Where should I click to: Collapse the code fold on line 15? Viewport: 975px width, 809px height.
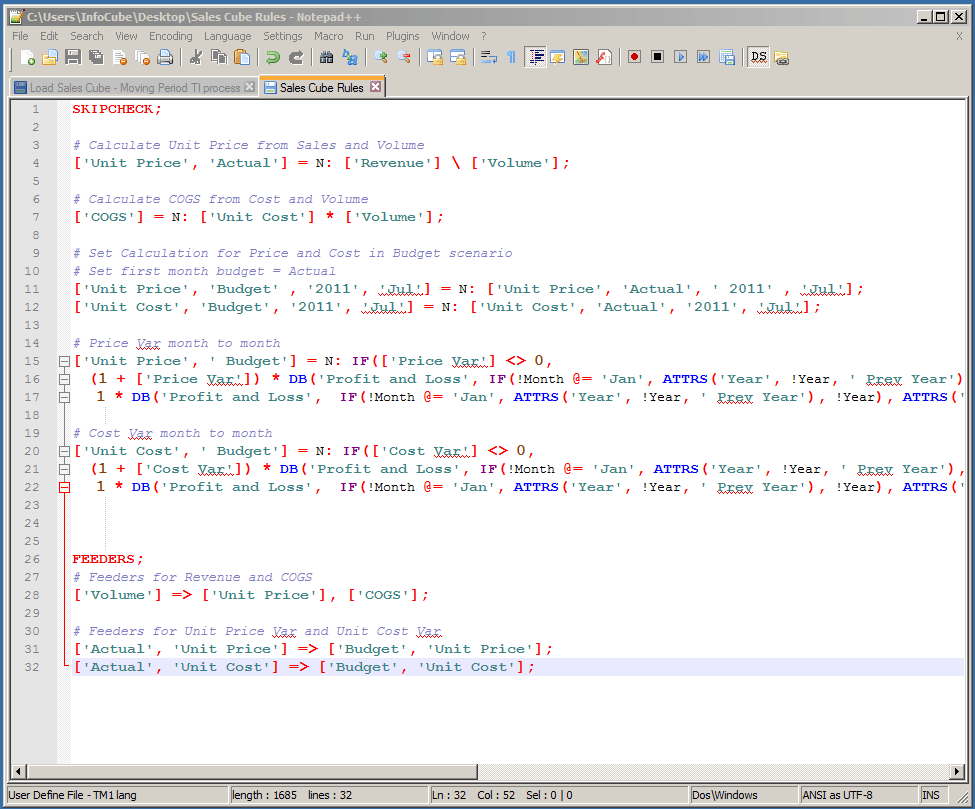click(x=63, y=361)
